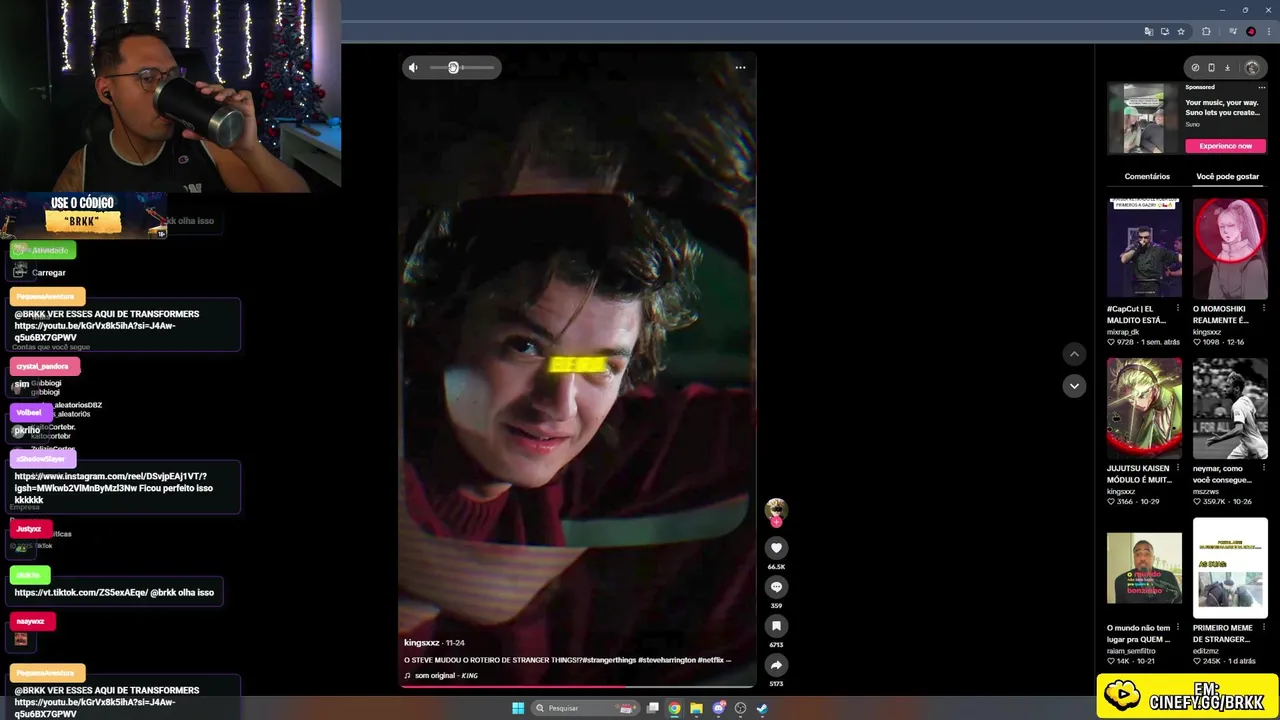Open sponsored ad three-dot menu
Screen dimensions: 1280x720
(1262, 88)
